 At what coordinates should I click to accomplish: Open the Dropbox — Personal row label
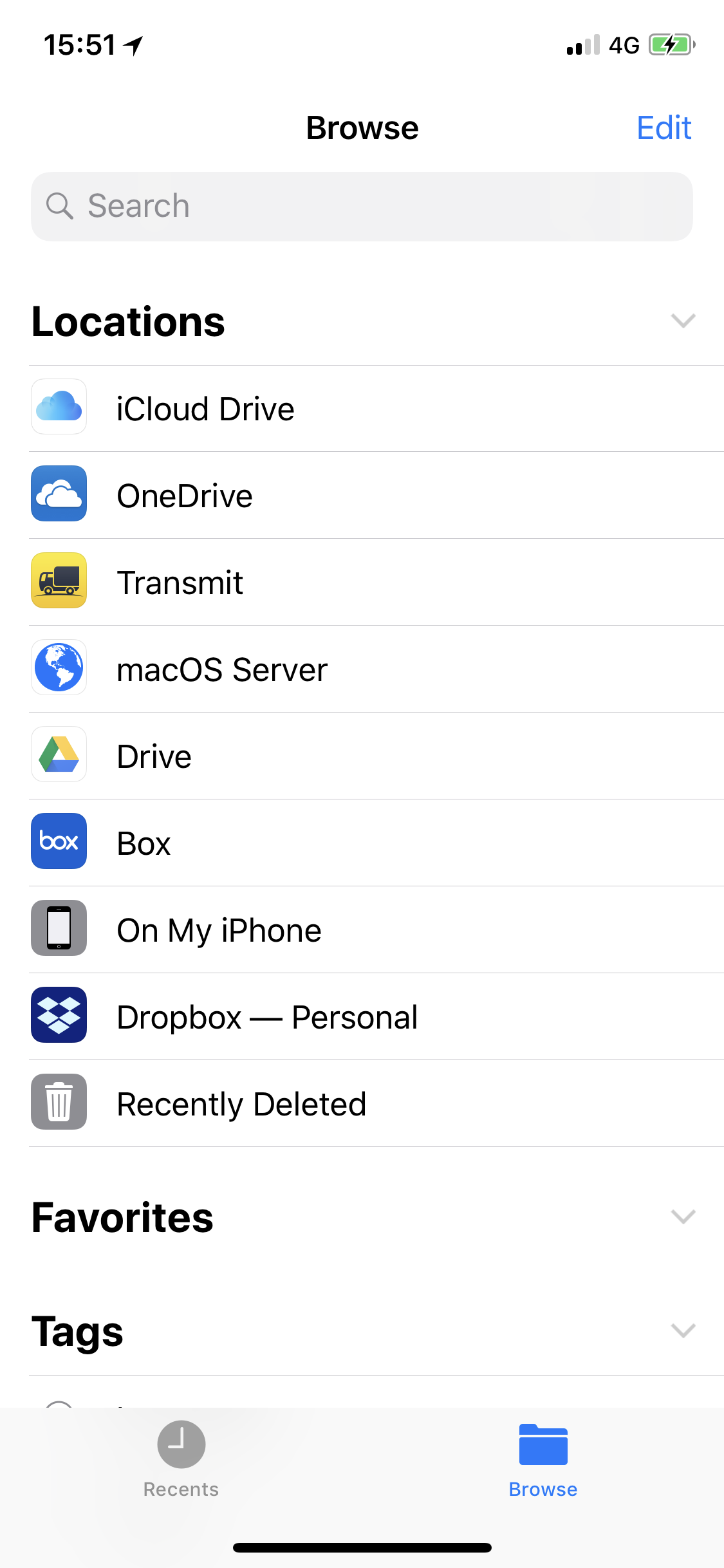pyautogui.click(x=267, y=1018)
